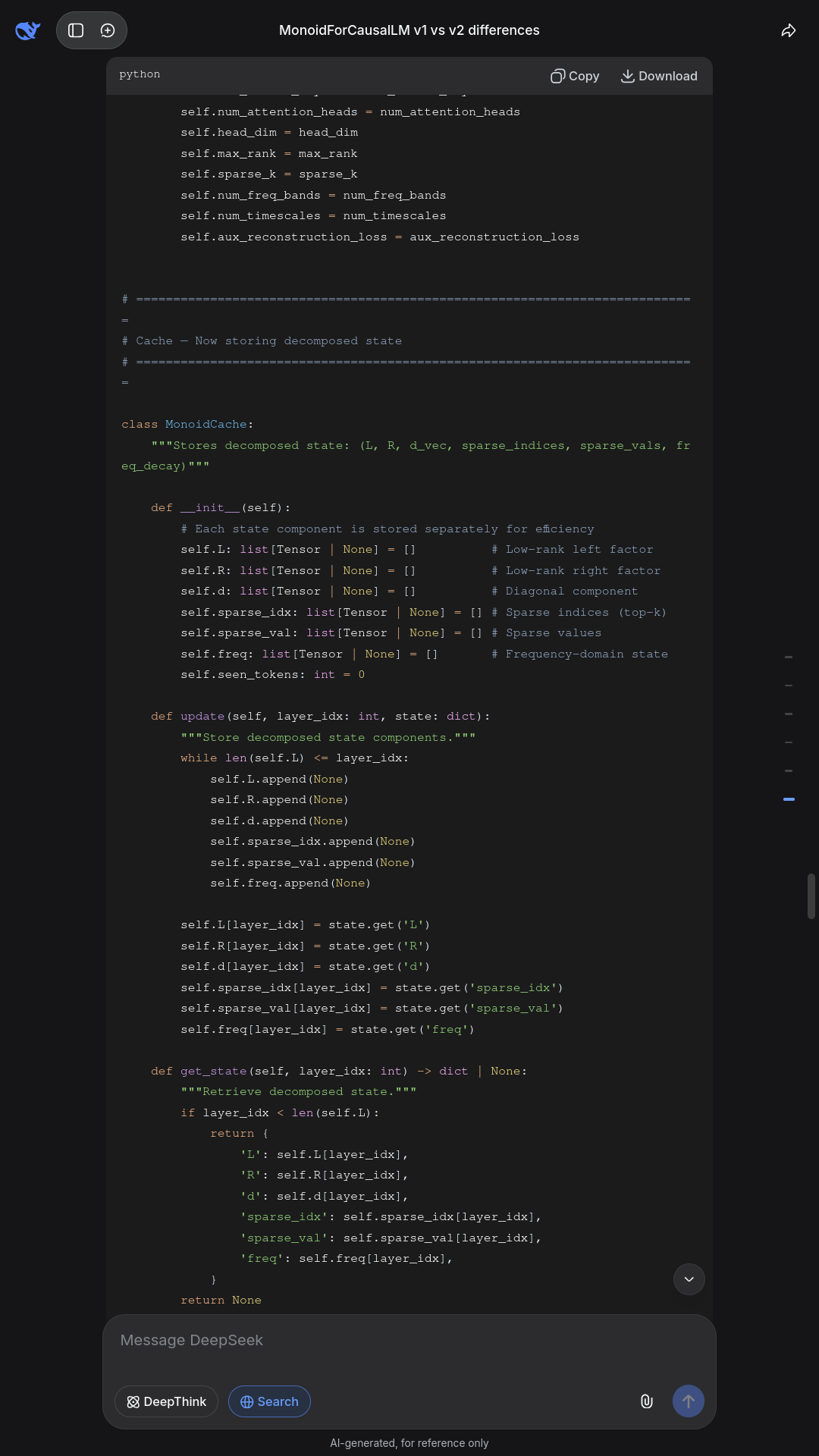
Task: Jump to the topmost gray message marker
Action: 789,657
